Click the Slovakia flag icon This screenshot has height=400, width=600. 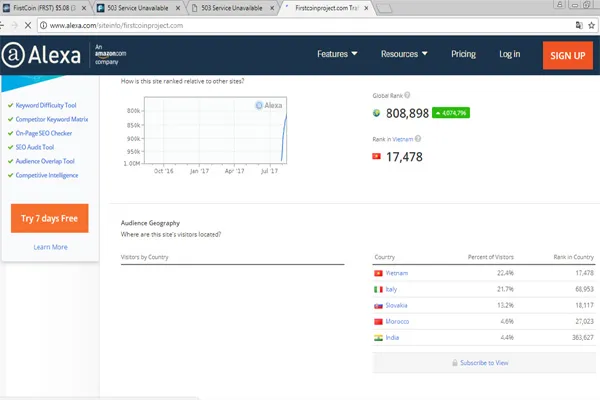[378, 305]
